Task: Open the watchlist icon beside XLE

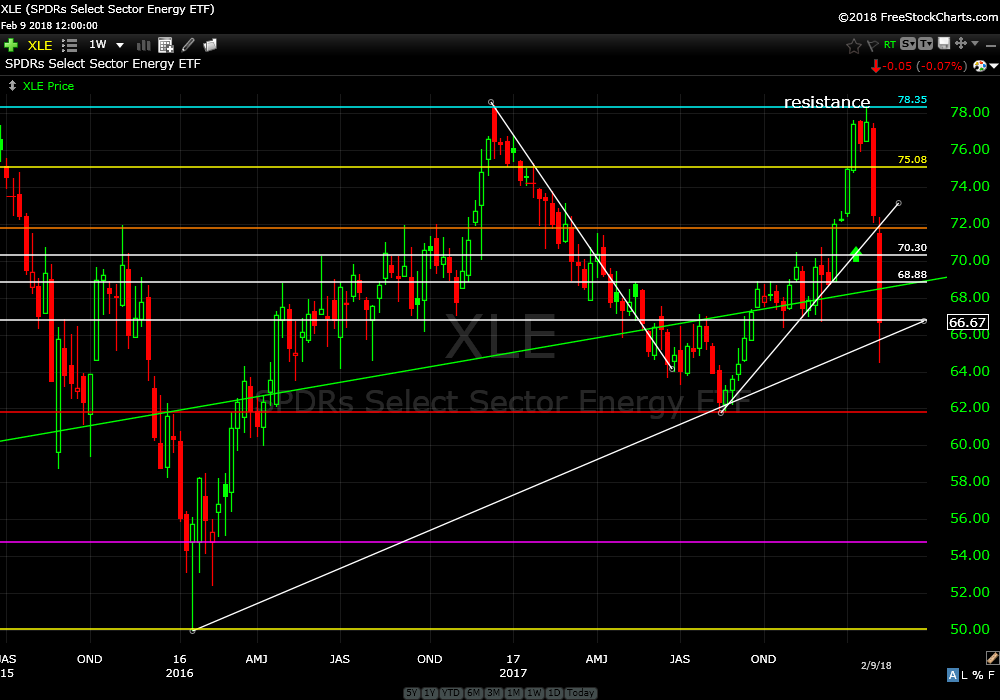Action: [69, 45]
